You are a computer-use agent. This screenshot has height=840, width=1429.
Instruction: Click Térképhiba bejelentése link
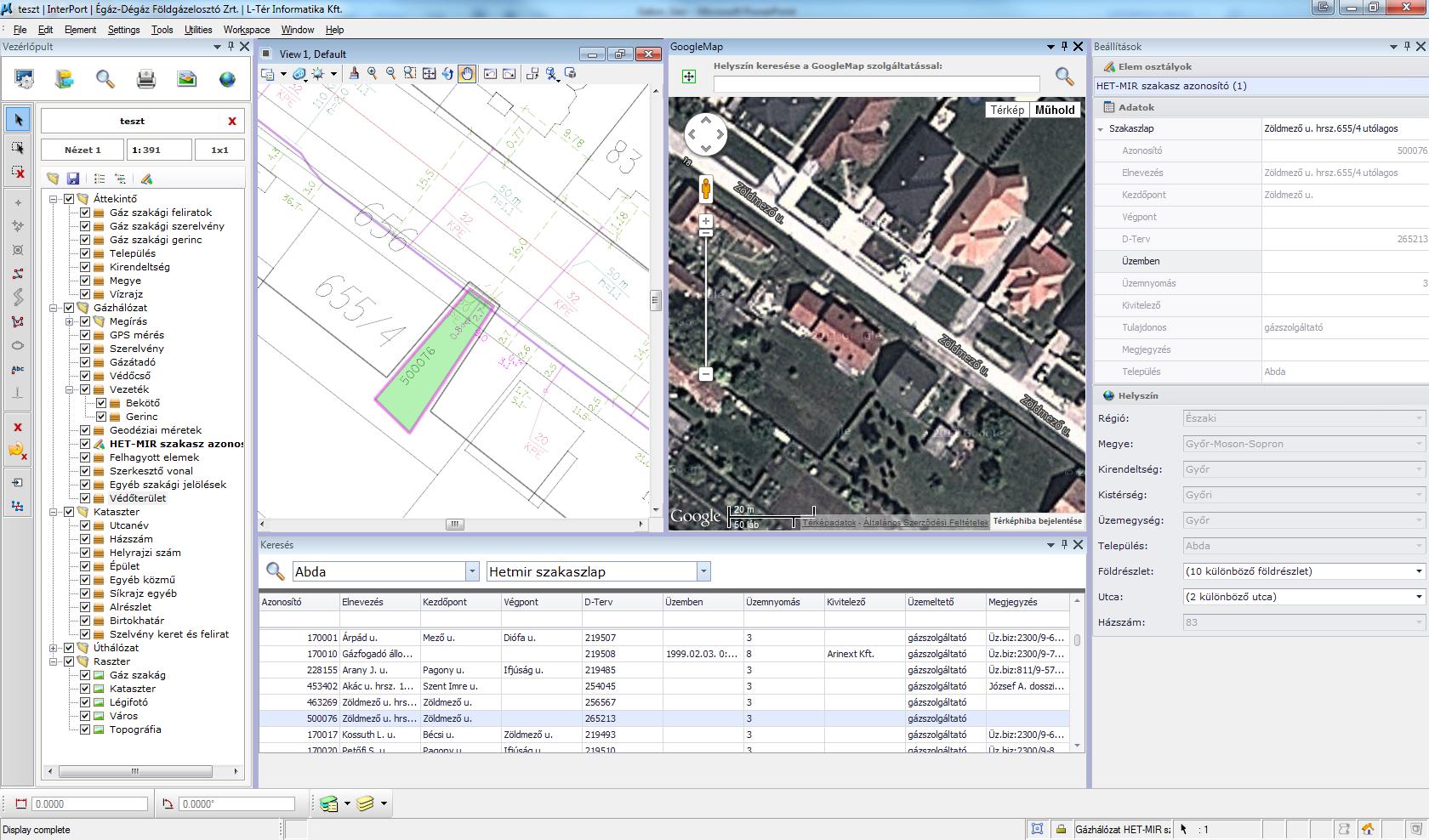1037,521
